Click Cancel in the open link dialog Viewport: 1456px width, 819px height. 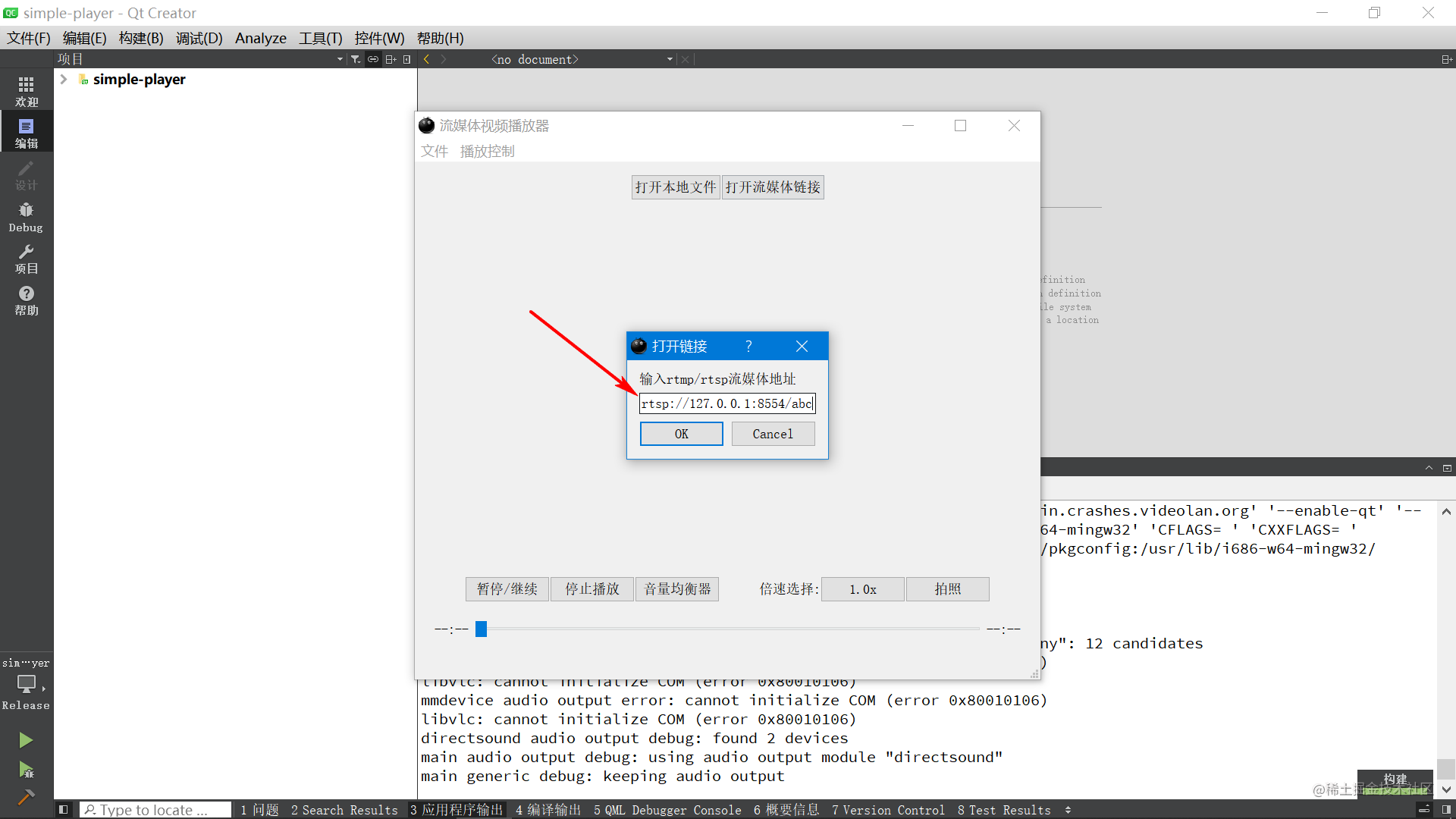pos(773,434)
